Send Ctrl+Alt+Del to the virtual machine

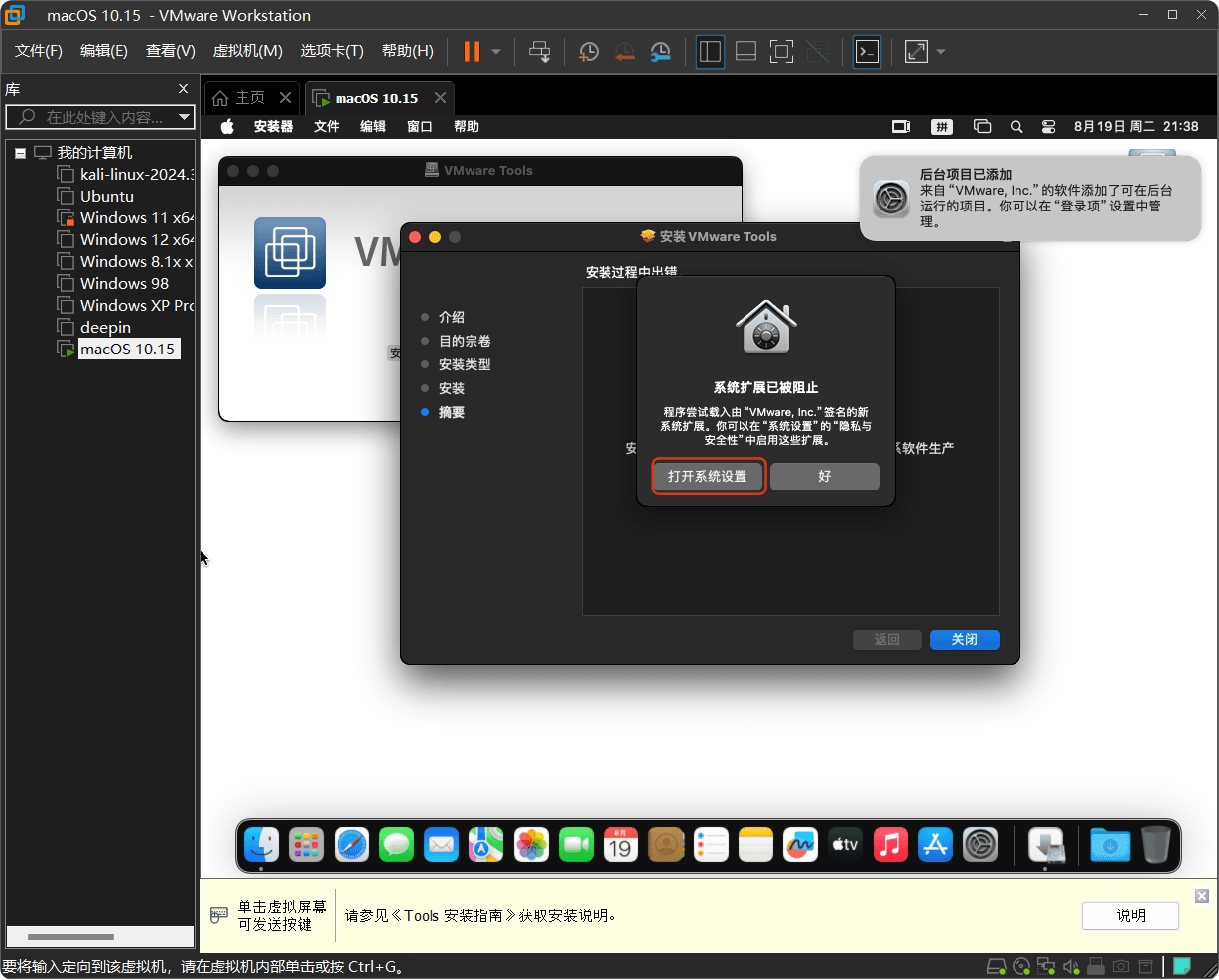(539, 51)
